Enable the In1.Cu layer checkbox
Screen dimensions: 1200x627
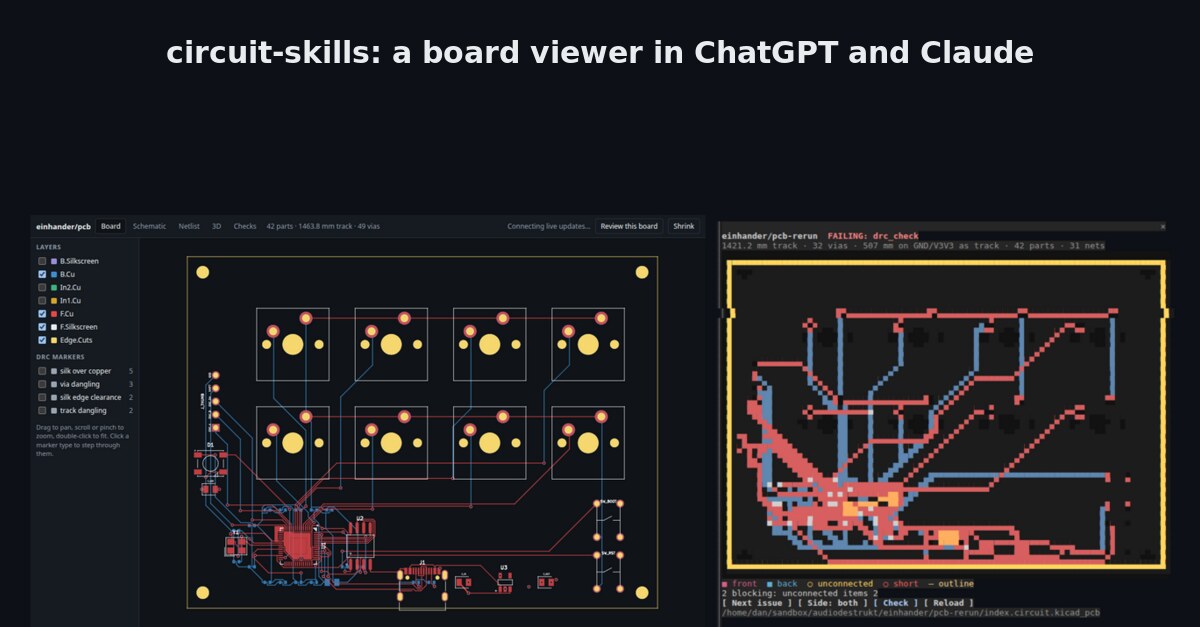click(42, 300)
